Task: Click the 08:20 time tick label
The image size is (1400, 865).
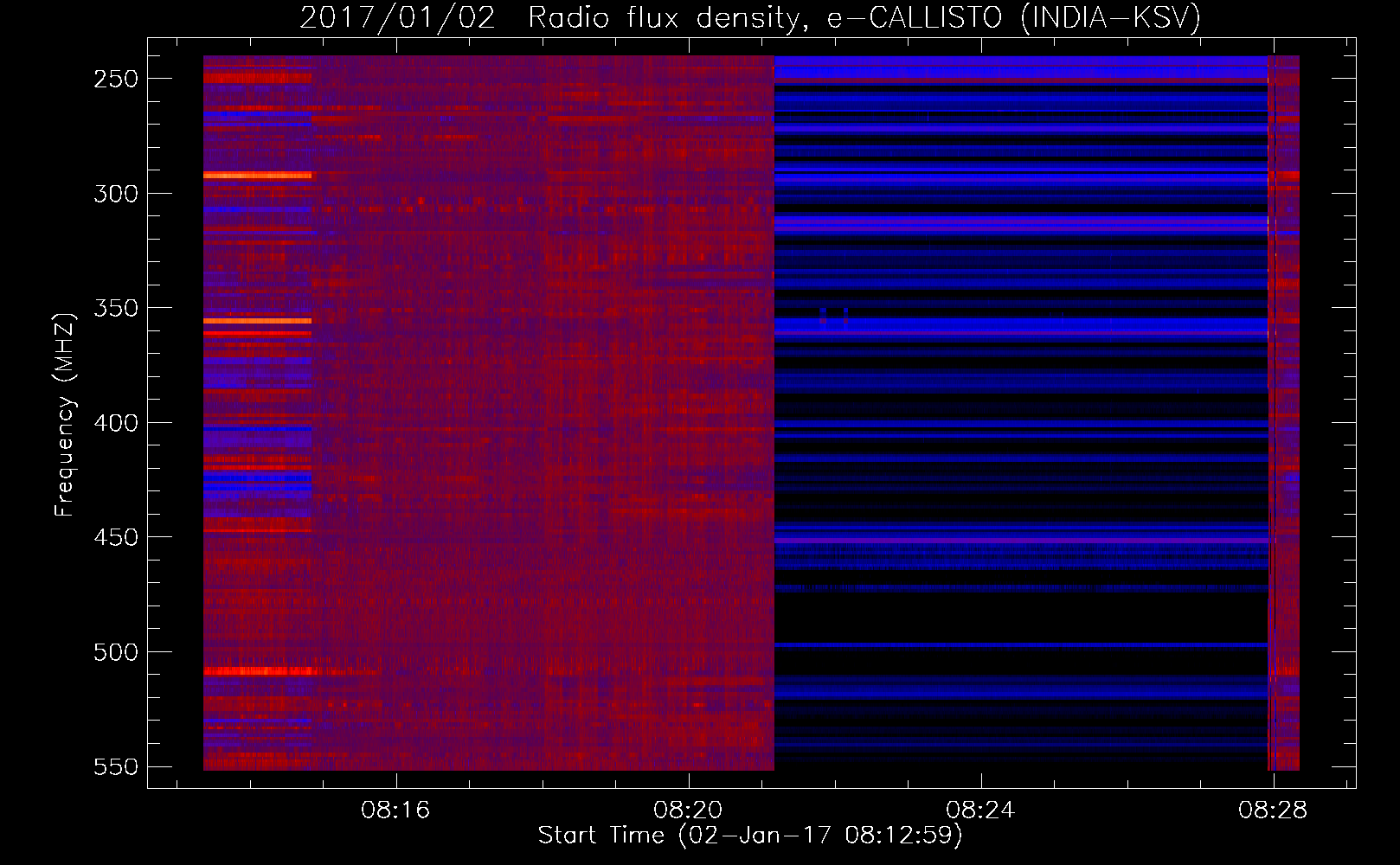Action: pos(688,811)
